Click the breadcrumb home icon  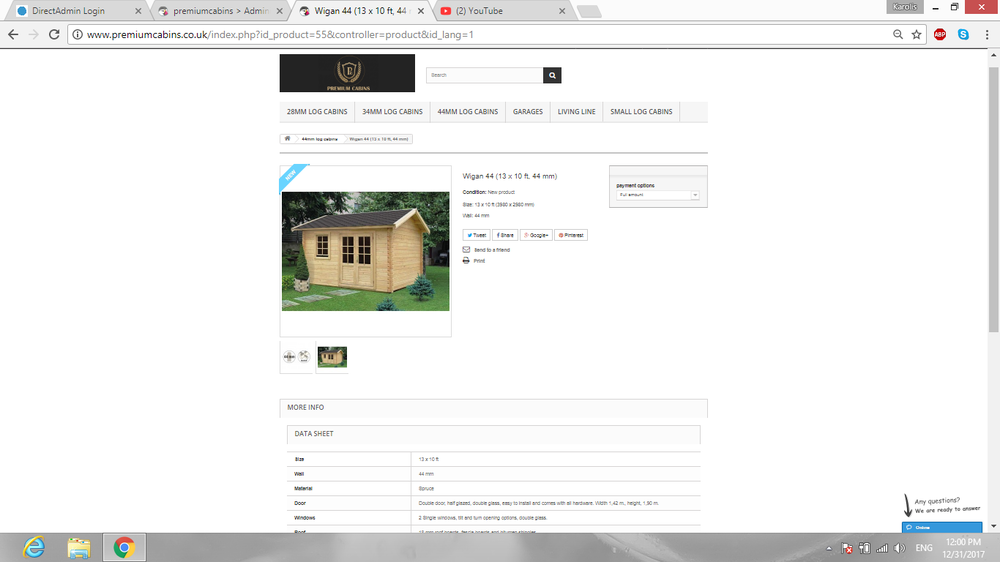287,138
